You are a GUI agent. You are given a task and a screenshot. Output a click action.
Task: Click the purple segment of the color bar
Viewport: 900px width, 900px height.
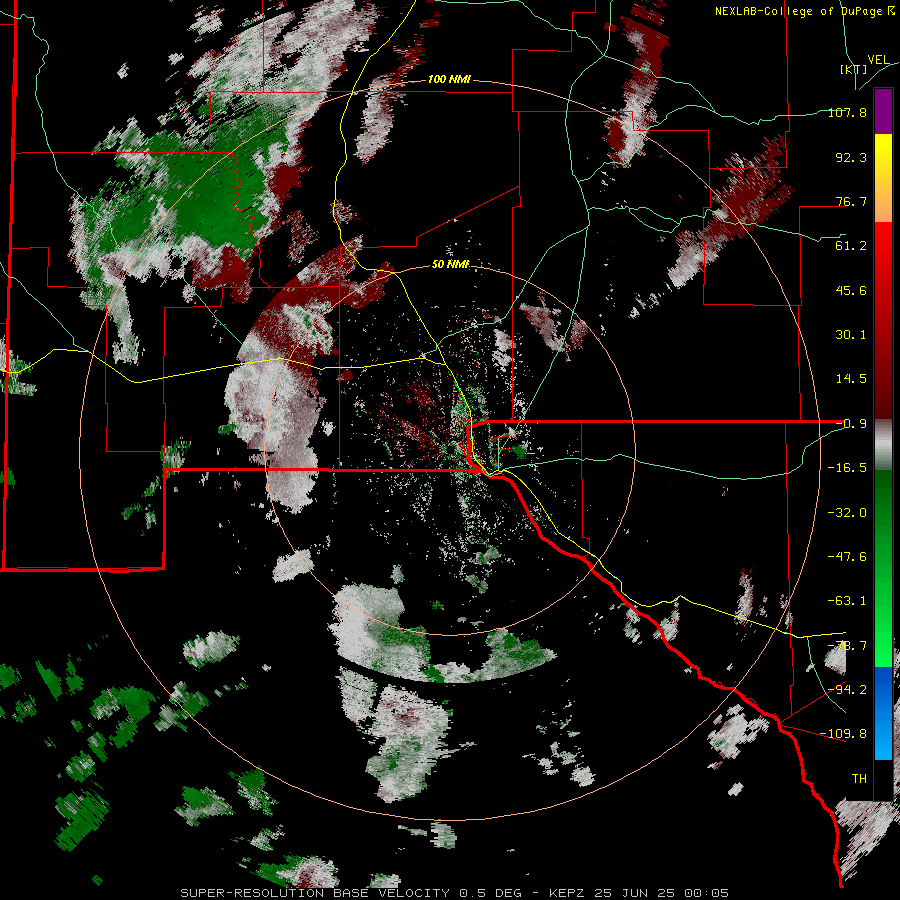[x=883, y=111]
